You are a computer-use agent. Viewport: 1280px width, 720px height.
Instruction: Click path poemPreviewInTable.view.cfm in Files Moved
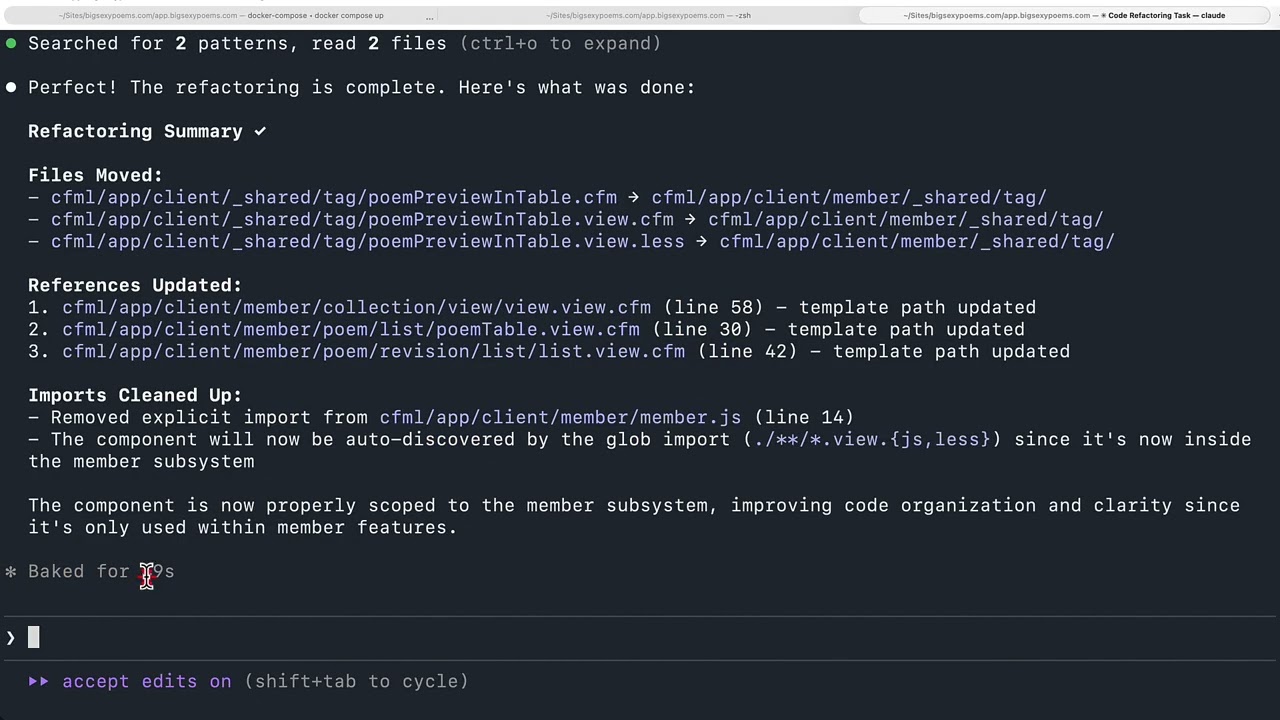[362, 219]
